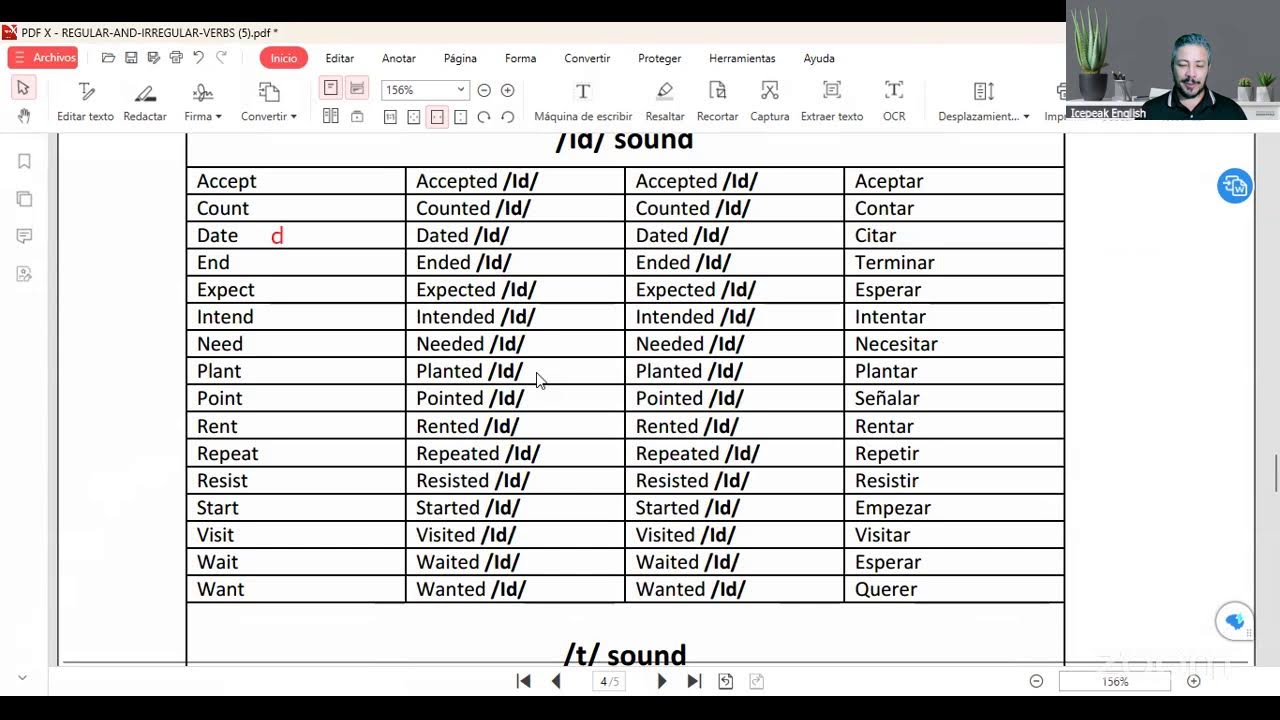Undo the last action
The image size is (1280, 720).
(198, 58)
